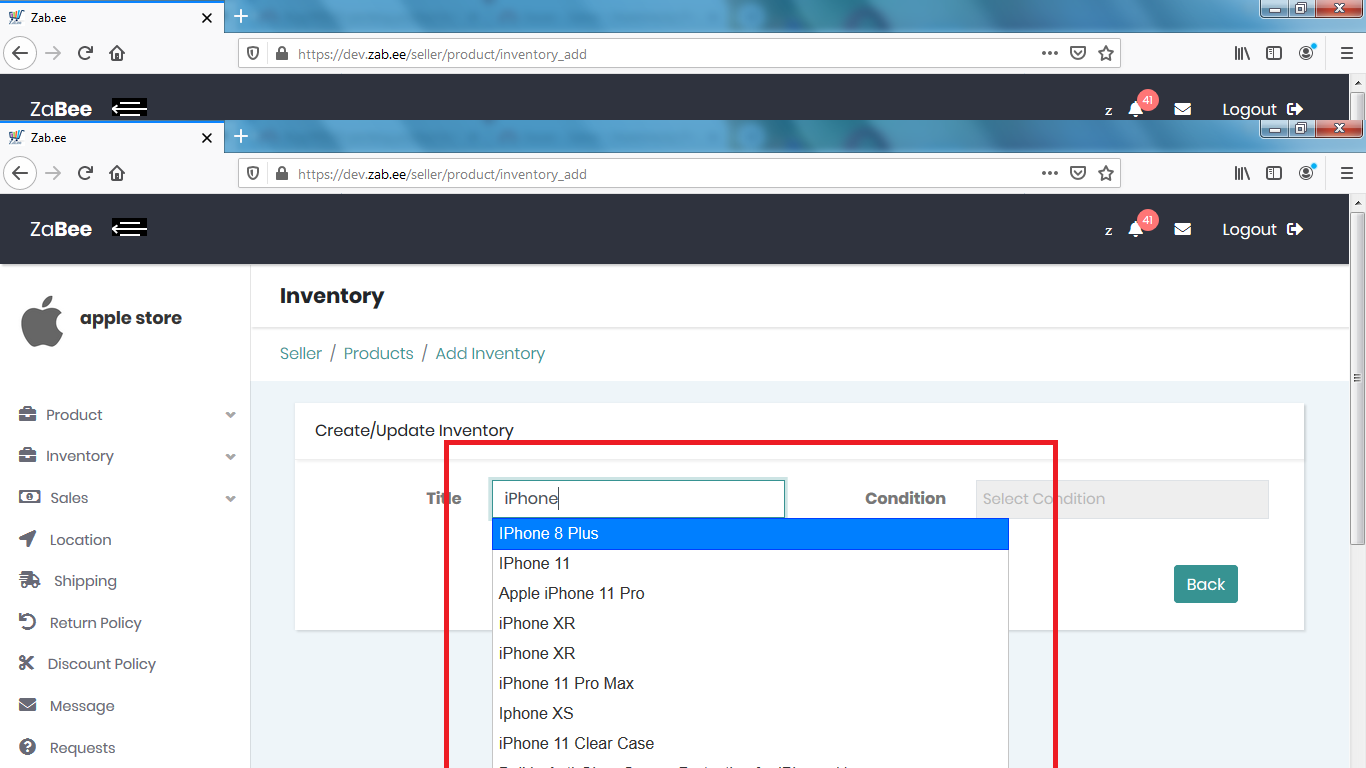Open hamburger application menu in background window
The width and height of the screenshot is (1366, 768).
pyautogui.click(x=1346, y=53)
